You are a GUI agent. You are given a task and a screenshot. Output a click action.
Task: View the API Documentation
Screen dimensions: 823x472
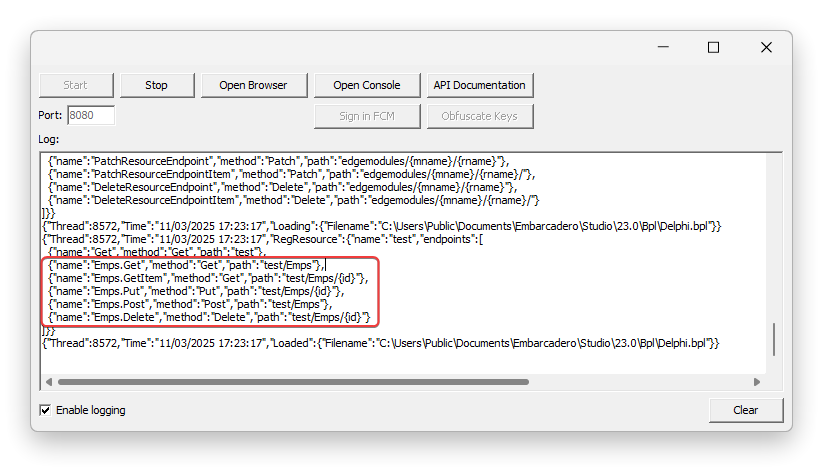[x=480, y=85]
